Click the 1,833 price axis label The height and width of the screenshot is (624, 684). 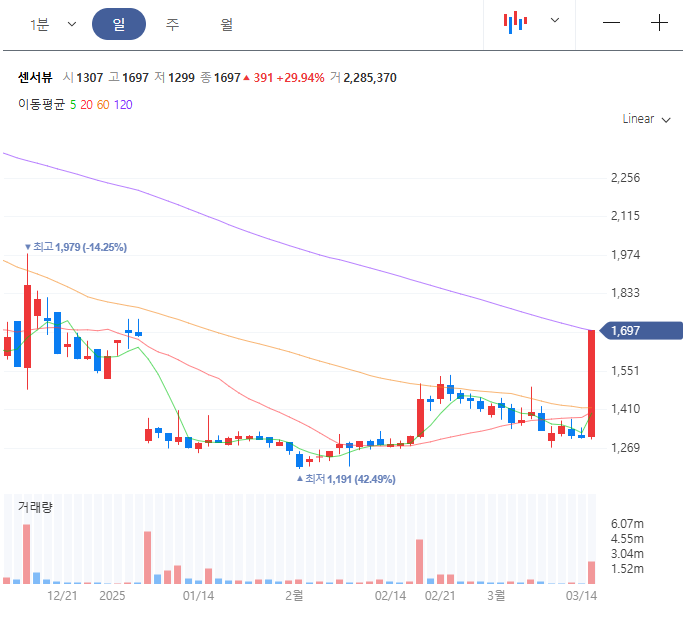pos(625,292)
